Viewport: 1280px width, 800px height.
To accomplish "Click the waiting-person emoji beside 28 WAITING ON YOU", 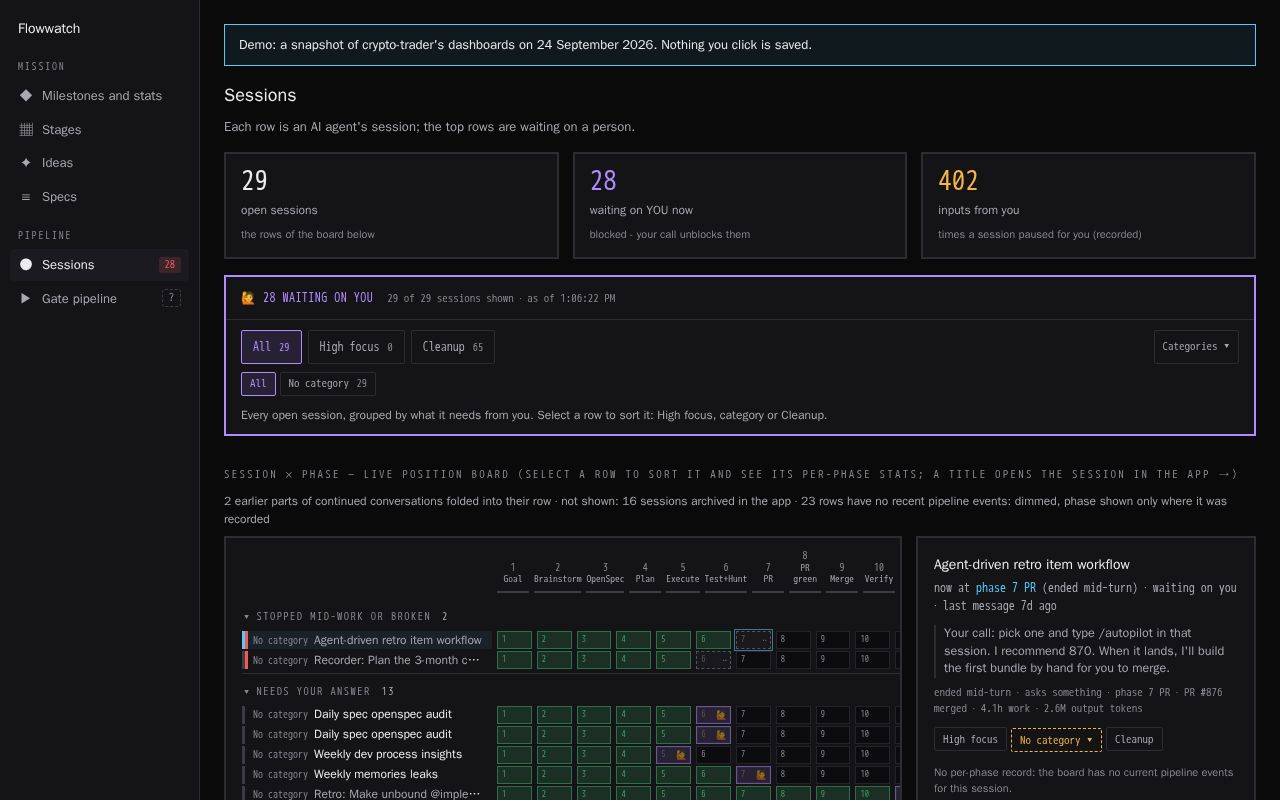I will (248, 298).
